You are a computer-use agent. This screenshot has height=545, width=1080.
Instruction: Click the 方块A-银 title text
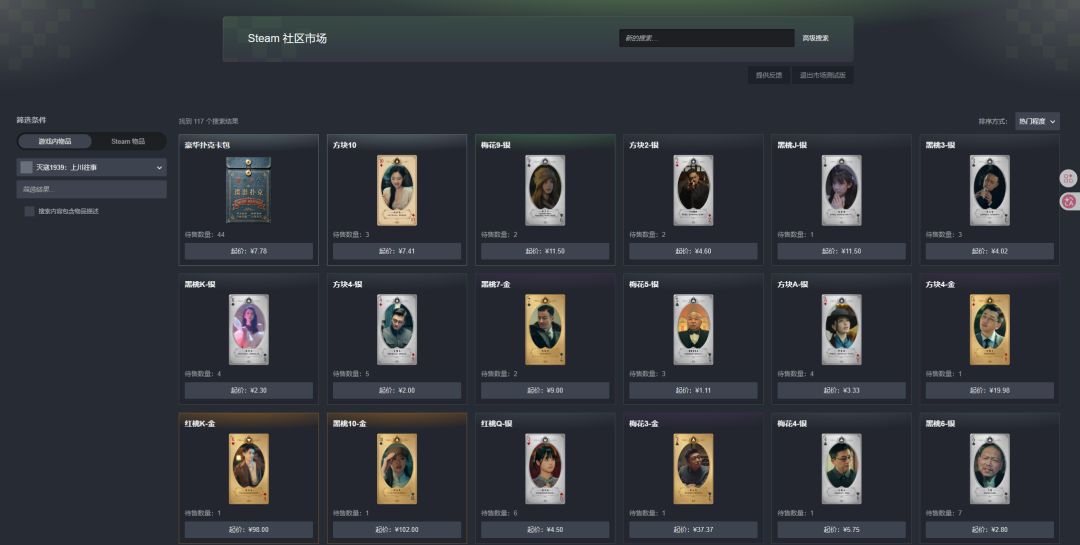(792, 284)
